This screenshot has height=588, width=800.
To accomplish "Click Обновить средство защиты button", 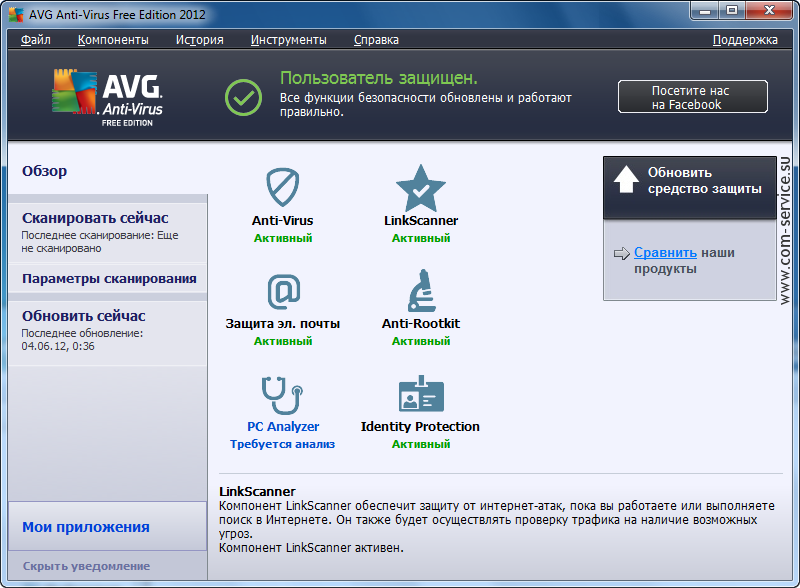I will (690, 188).
